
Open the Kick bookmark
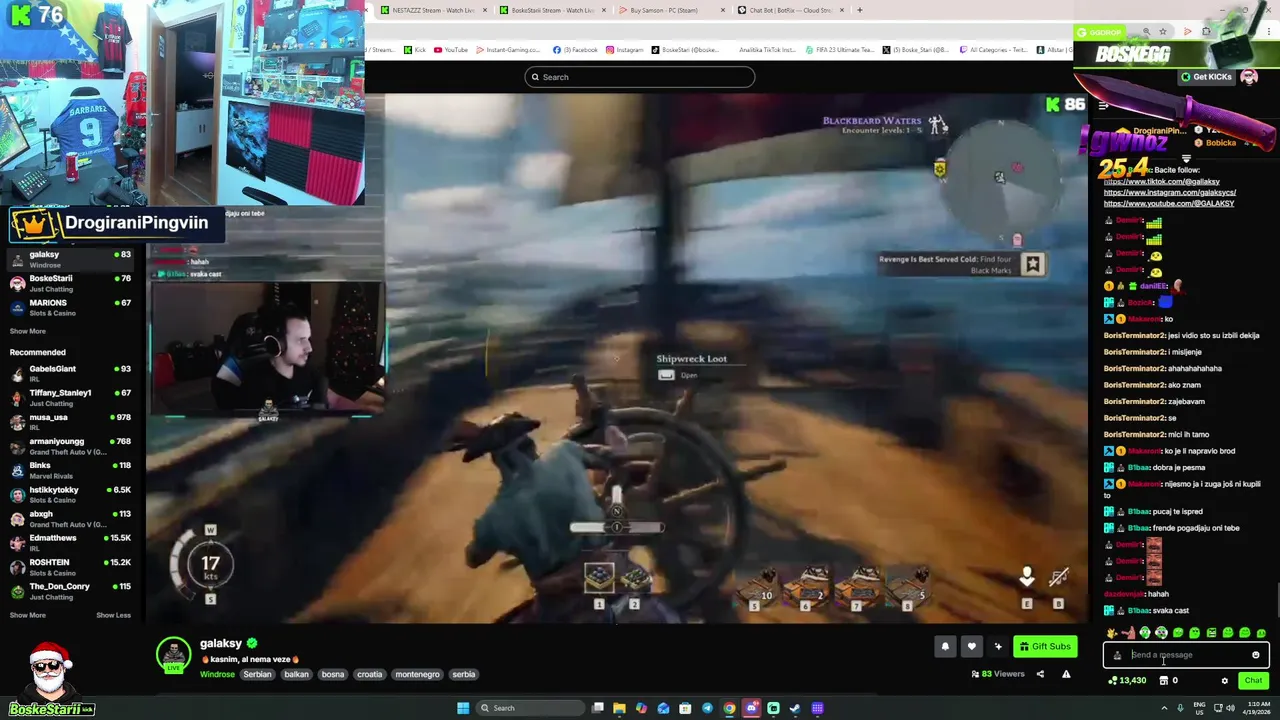[x=415, y=50]
